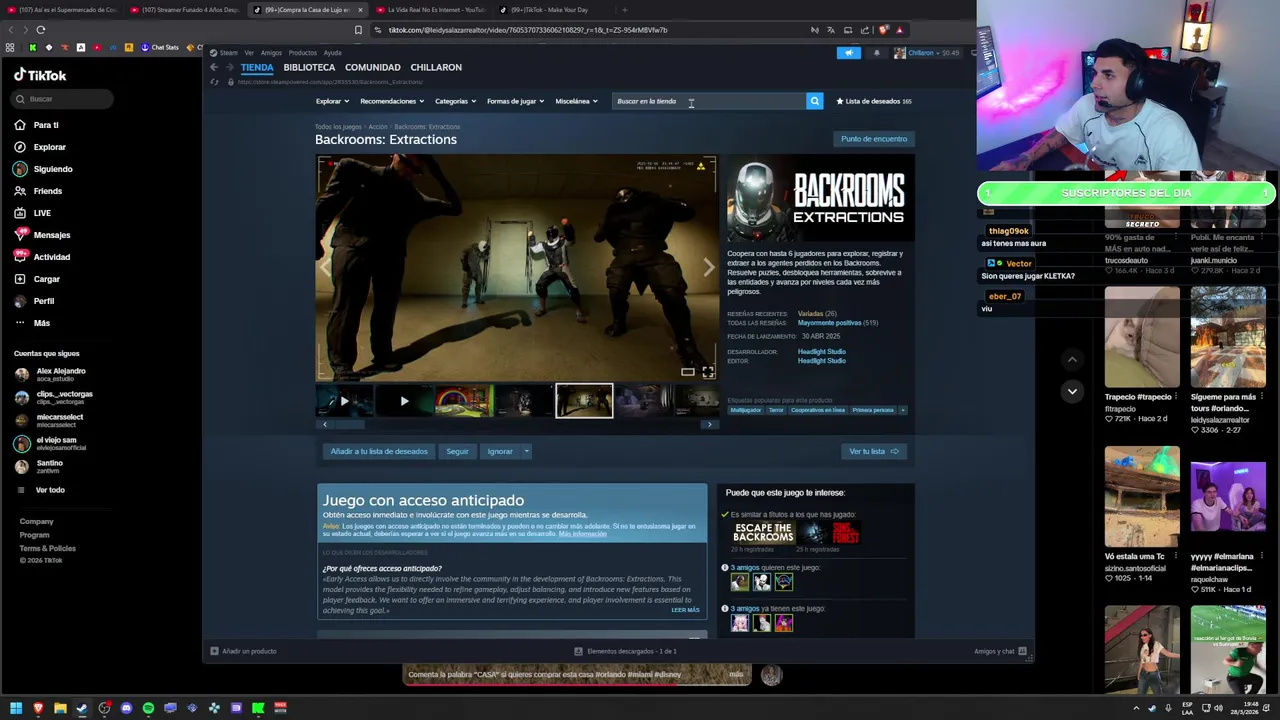Show previous screenshot with left arrow
This screenshot has height=720, width=1280.
coord(324,267)
